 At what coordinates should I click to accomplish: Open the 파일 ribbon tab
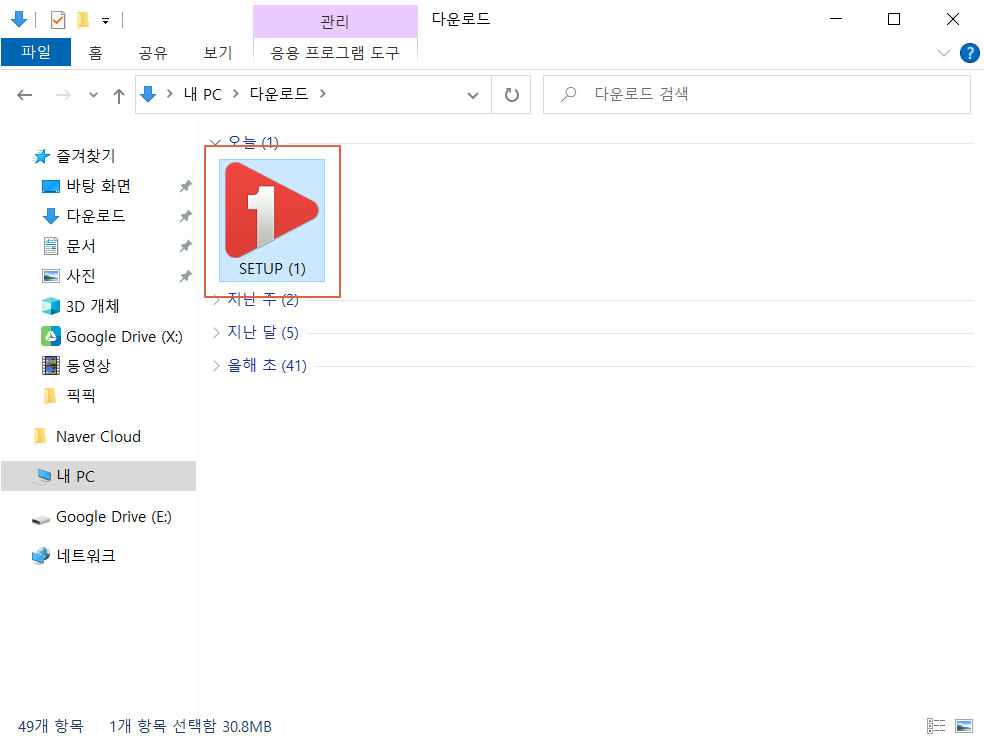(36, 52)
